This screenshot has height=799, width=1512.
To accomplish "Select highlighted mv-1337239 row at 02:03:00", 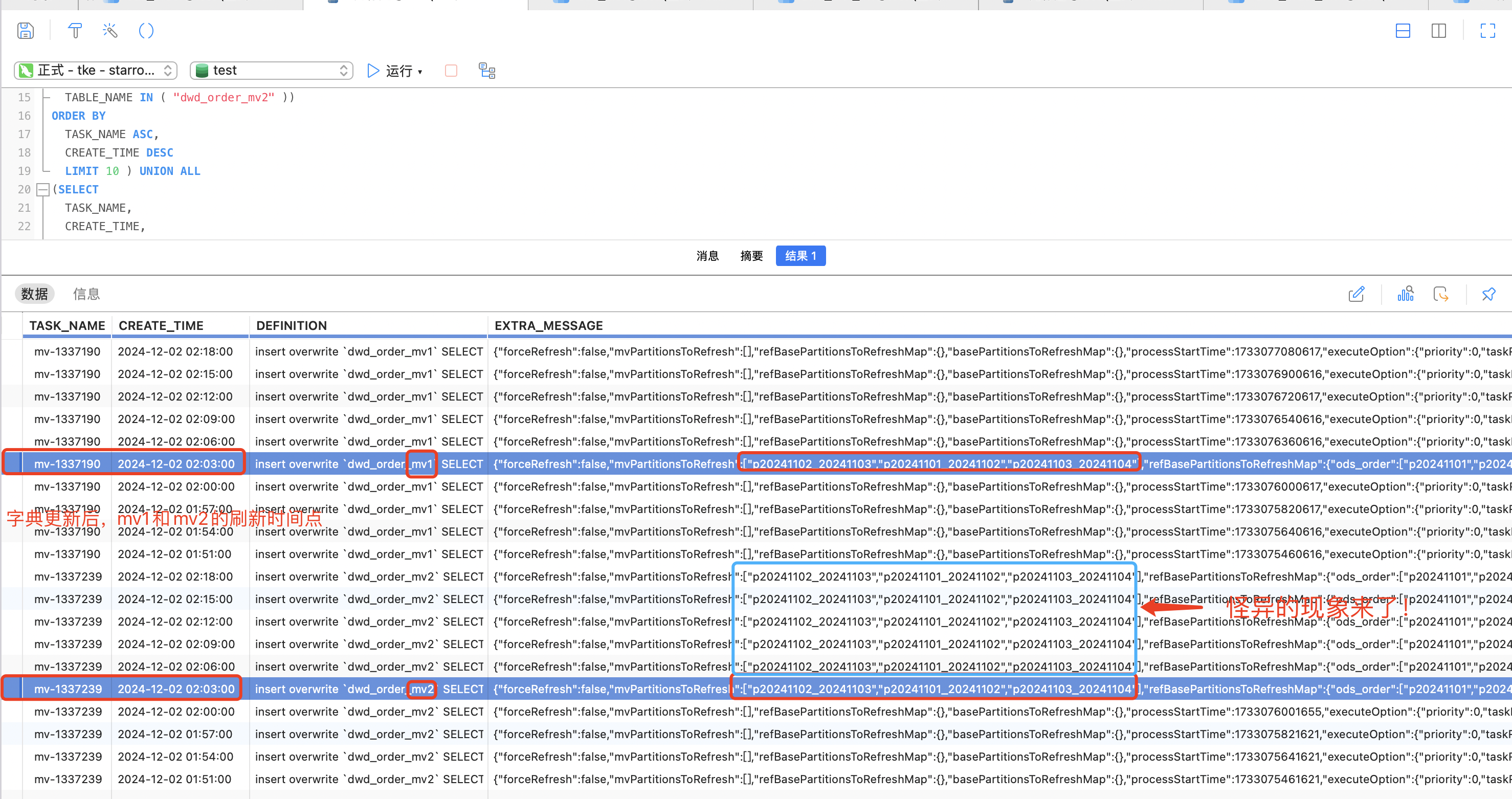I will point(756,689).
